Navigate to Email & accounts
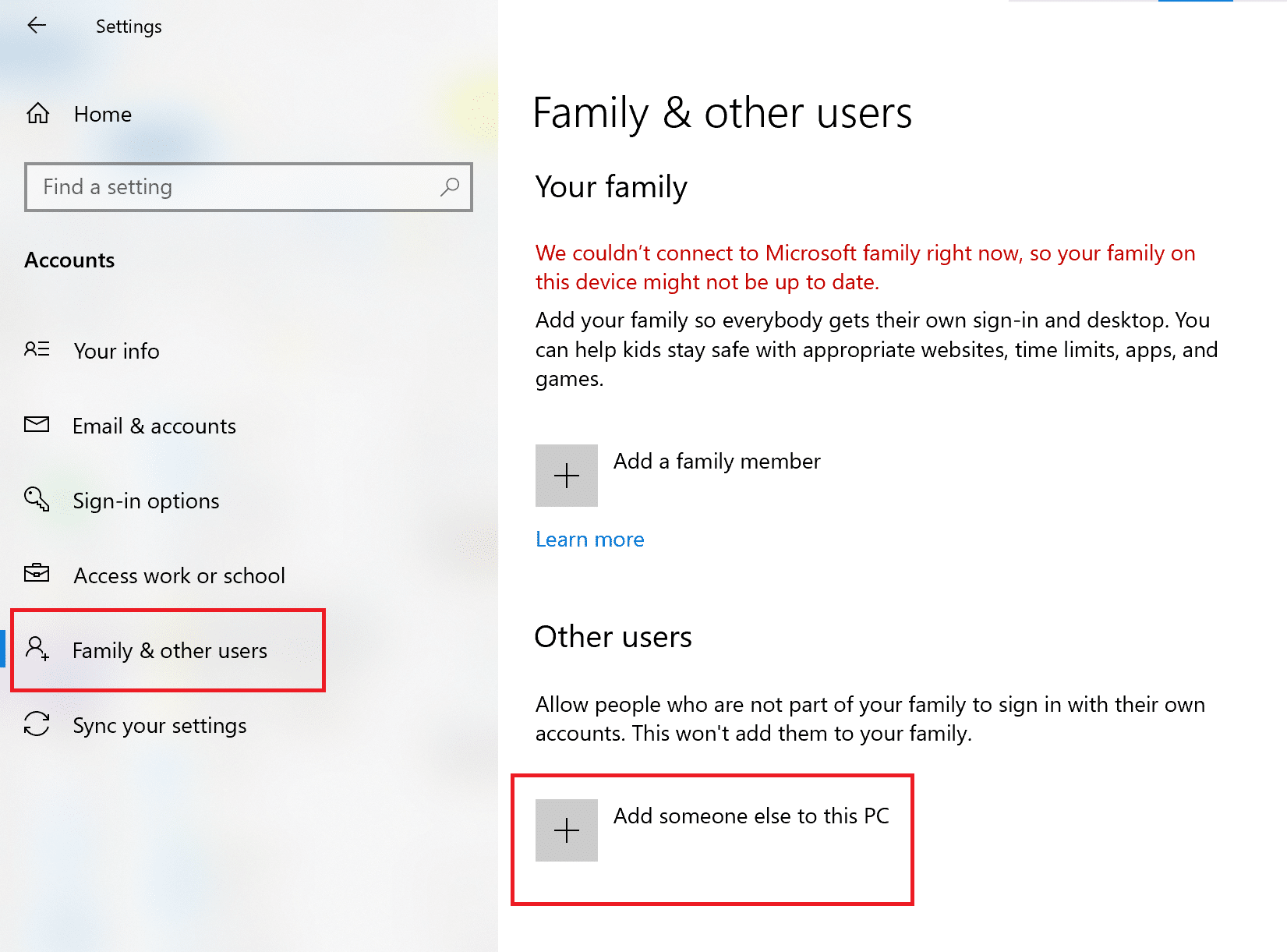Viewport: 1287px width, 952px height. pyautogui.click(x=154, y=426)
